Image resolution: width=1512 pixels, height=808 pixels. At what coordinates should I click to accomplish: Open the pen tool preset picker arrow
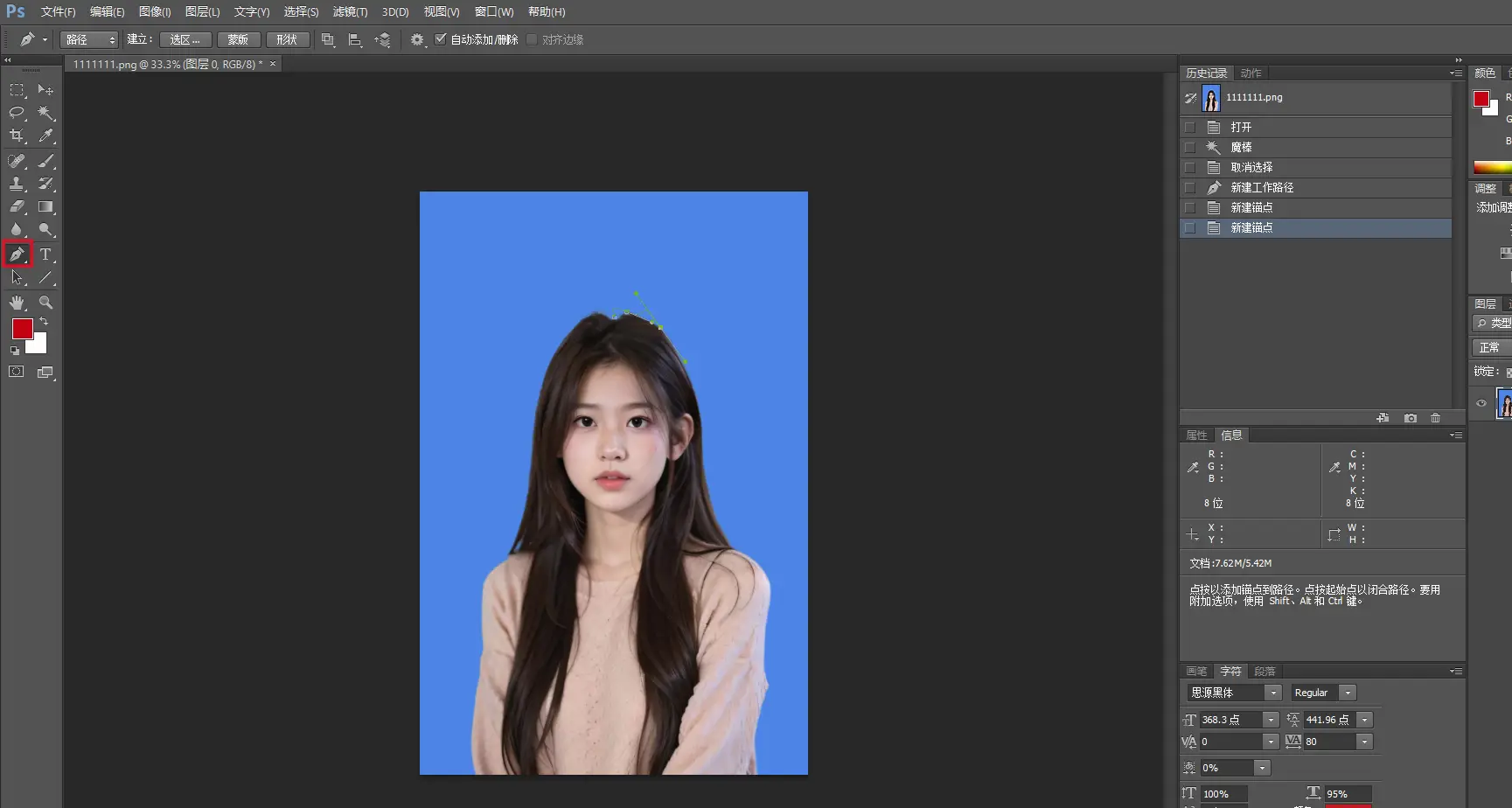45,39
